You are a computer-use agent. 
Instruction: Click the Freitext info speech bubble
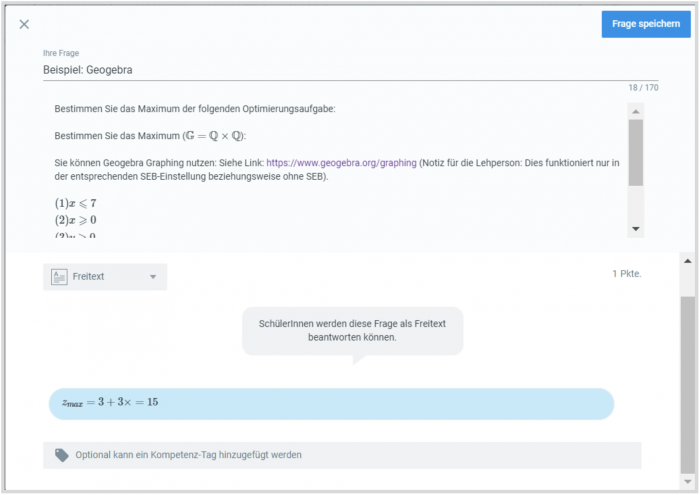352,331
